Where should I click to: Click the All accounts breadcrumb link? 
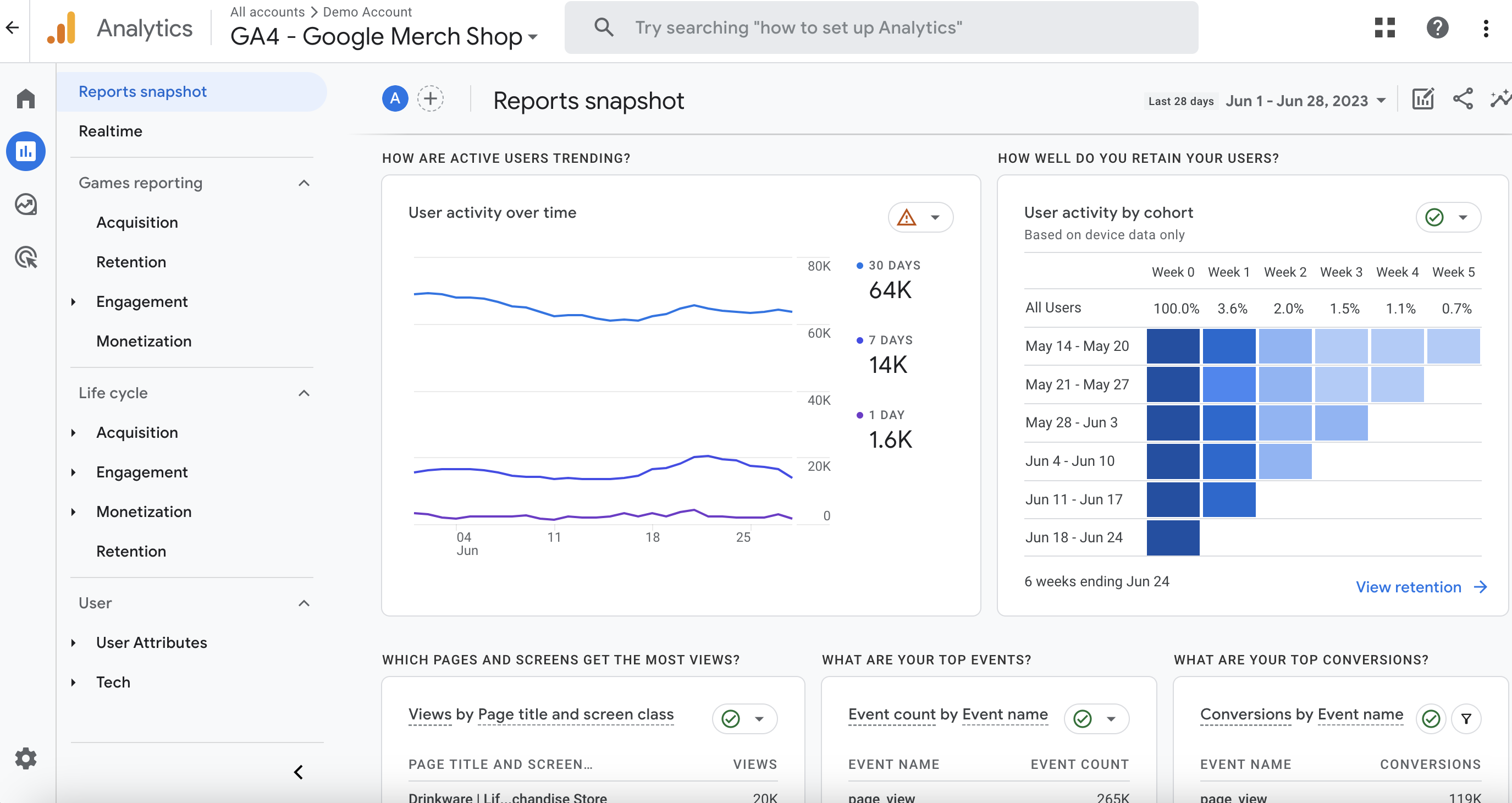coord(267,12)
